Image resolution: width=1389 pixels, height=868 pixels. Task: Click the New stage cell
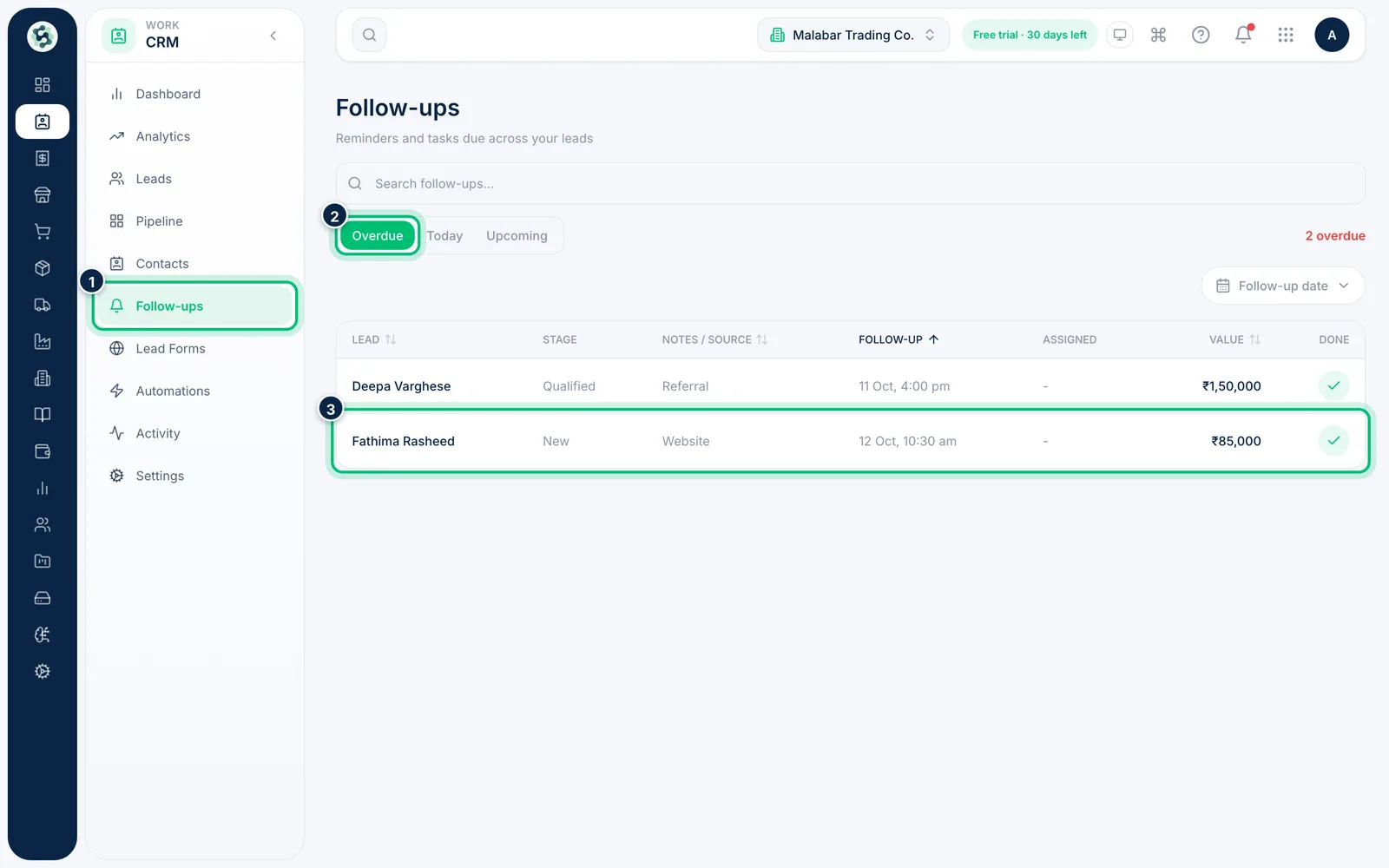[x=556, y=441]
